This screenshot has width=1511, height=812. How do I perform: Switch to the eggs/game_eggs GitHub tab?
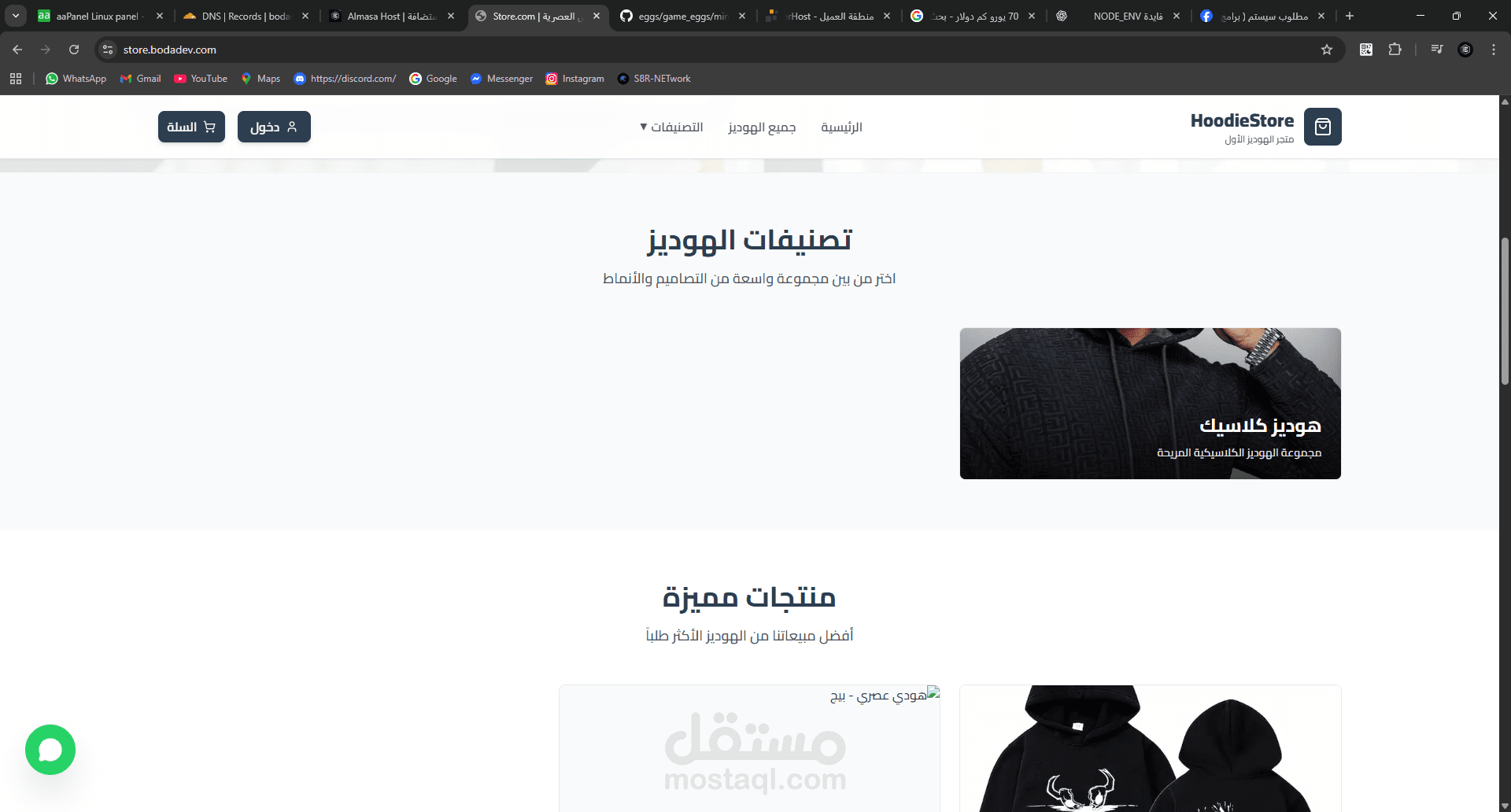click(x=682, y=16)
